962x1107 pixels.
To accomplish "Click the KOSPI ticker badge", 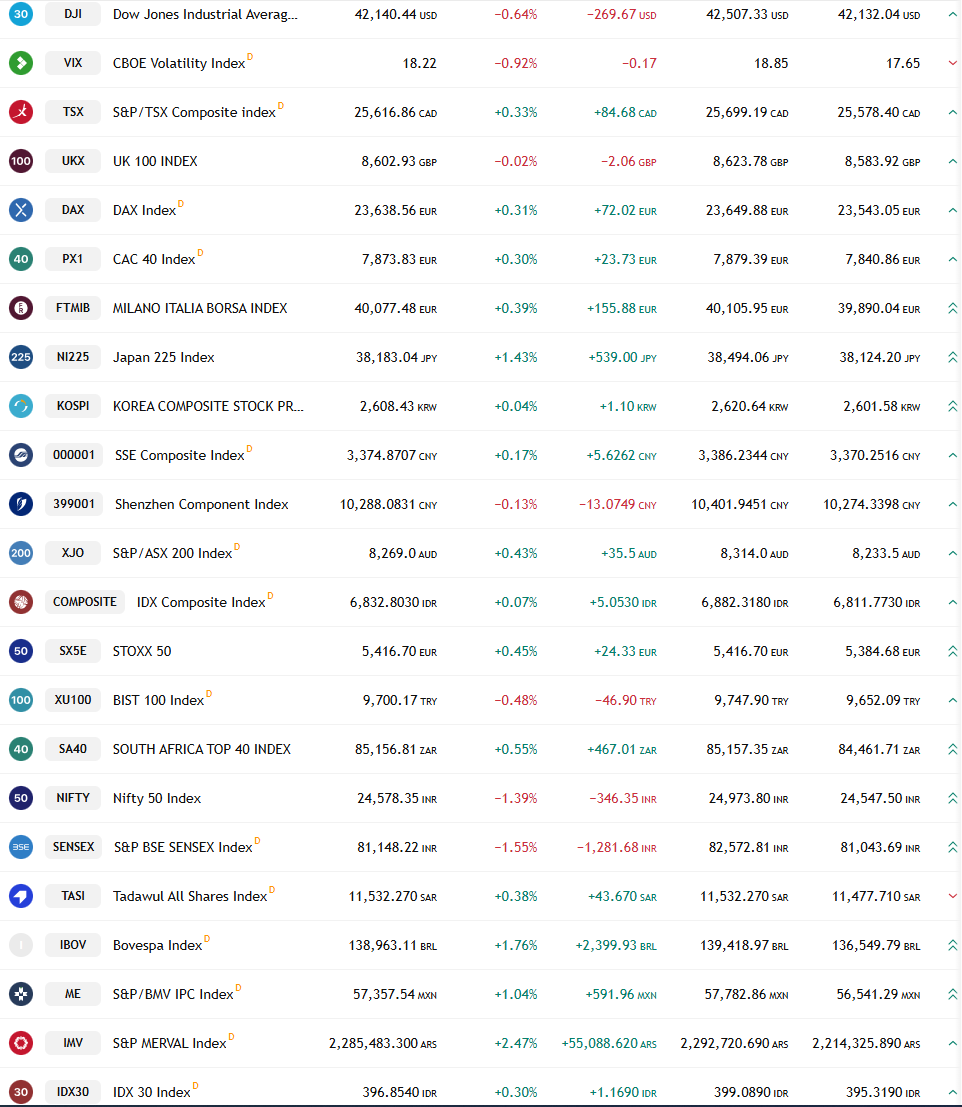I will pos(73,406).
